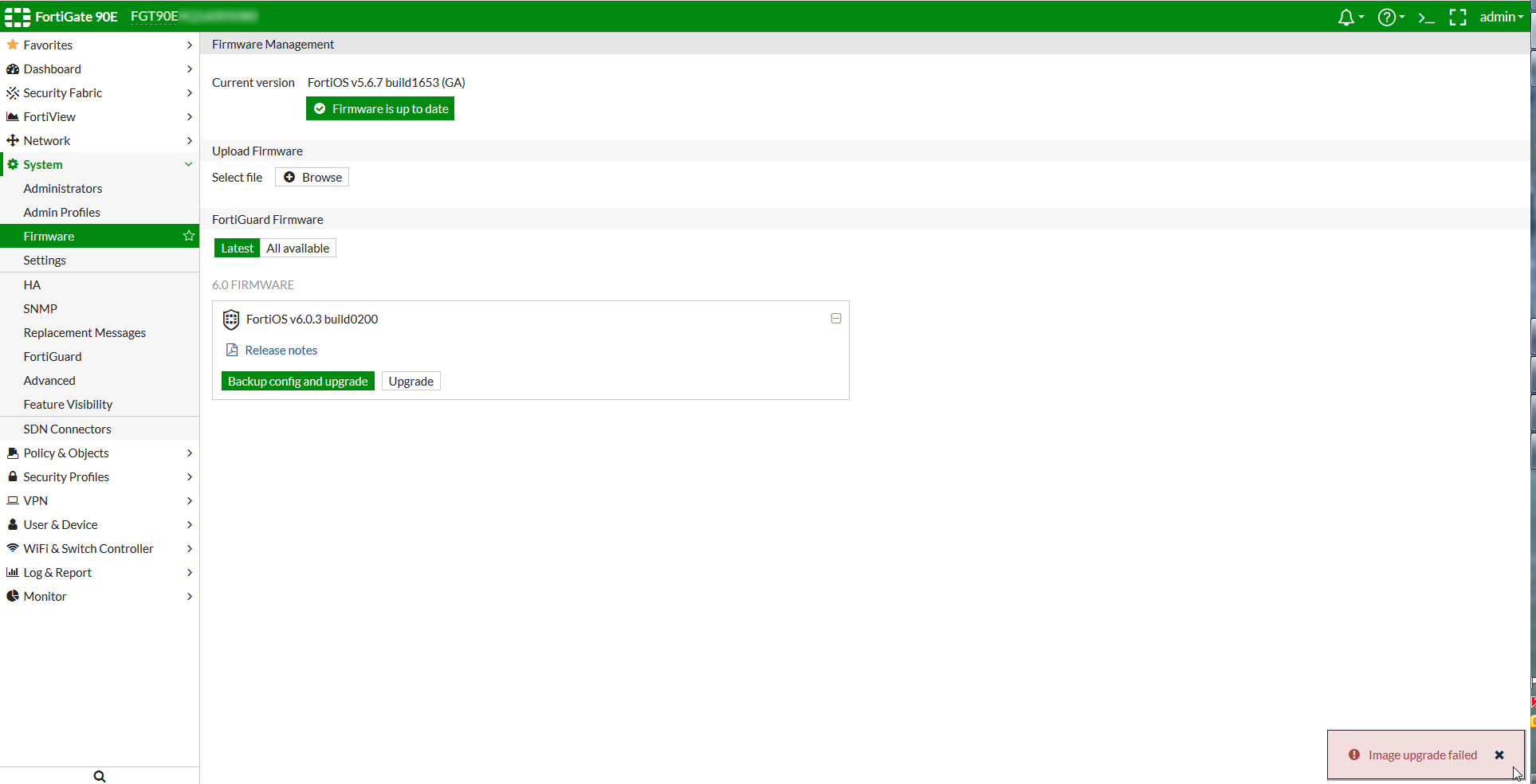Viewport: 1536px width, 784px height.
Task: Select the Latest firmware tab
Action: coord(237,248)
